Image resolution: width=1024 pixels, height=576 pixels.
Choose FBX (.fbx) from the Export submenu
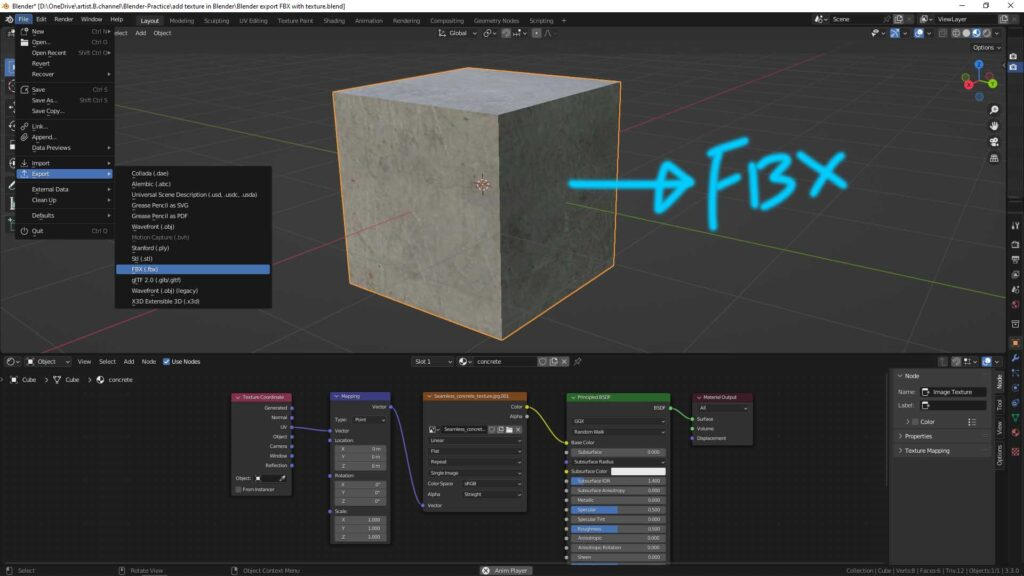(193, 269)
